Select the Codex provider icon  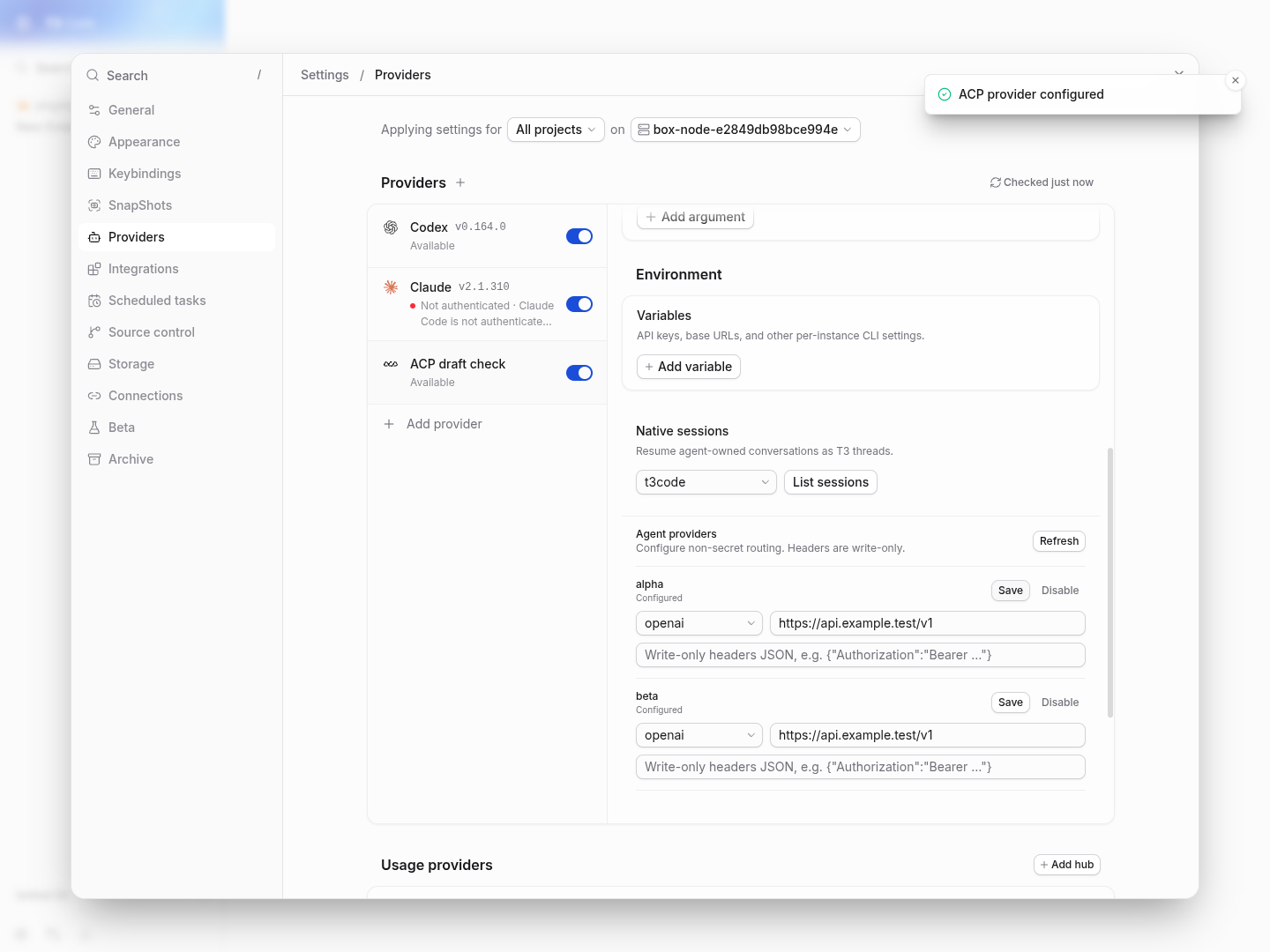point(391,227)
